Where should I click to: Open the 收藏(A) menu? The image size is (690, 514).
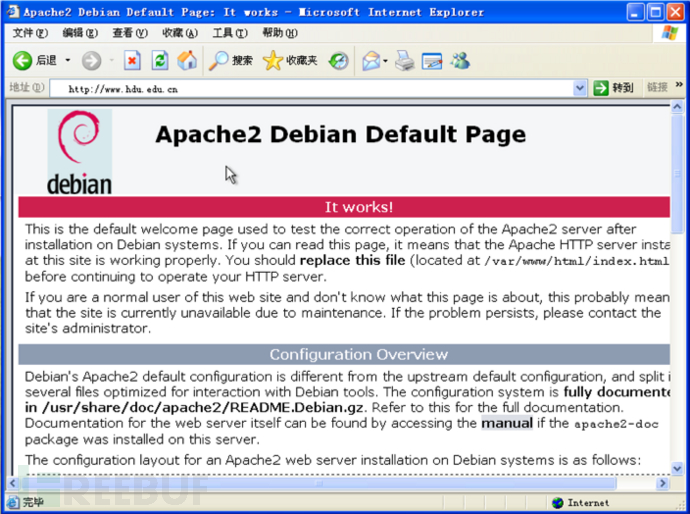click(180, 33)
